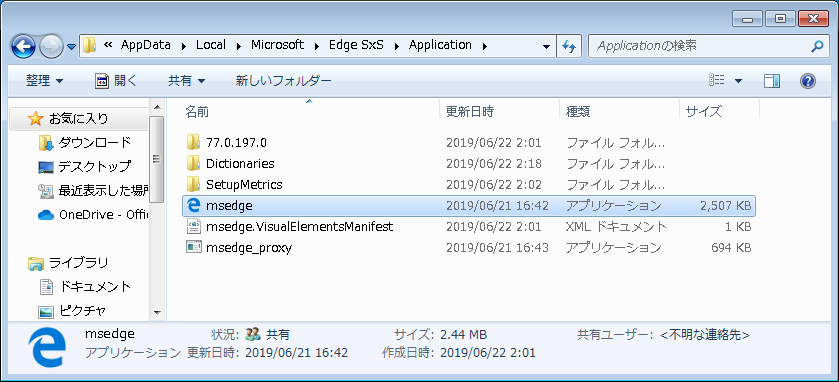Open 最近表示した場所 in navigation pane
This screenshot has height=382, width=839.
[103, 191]
